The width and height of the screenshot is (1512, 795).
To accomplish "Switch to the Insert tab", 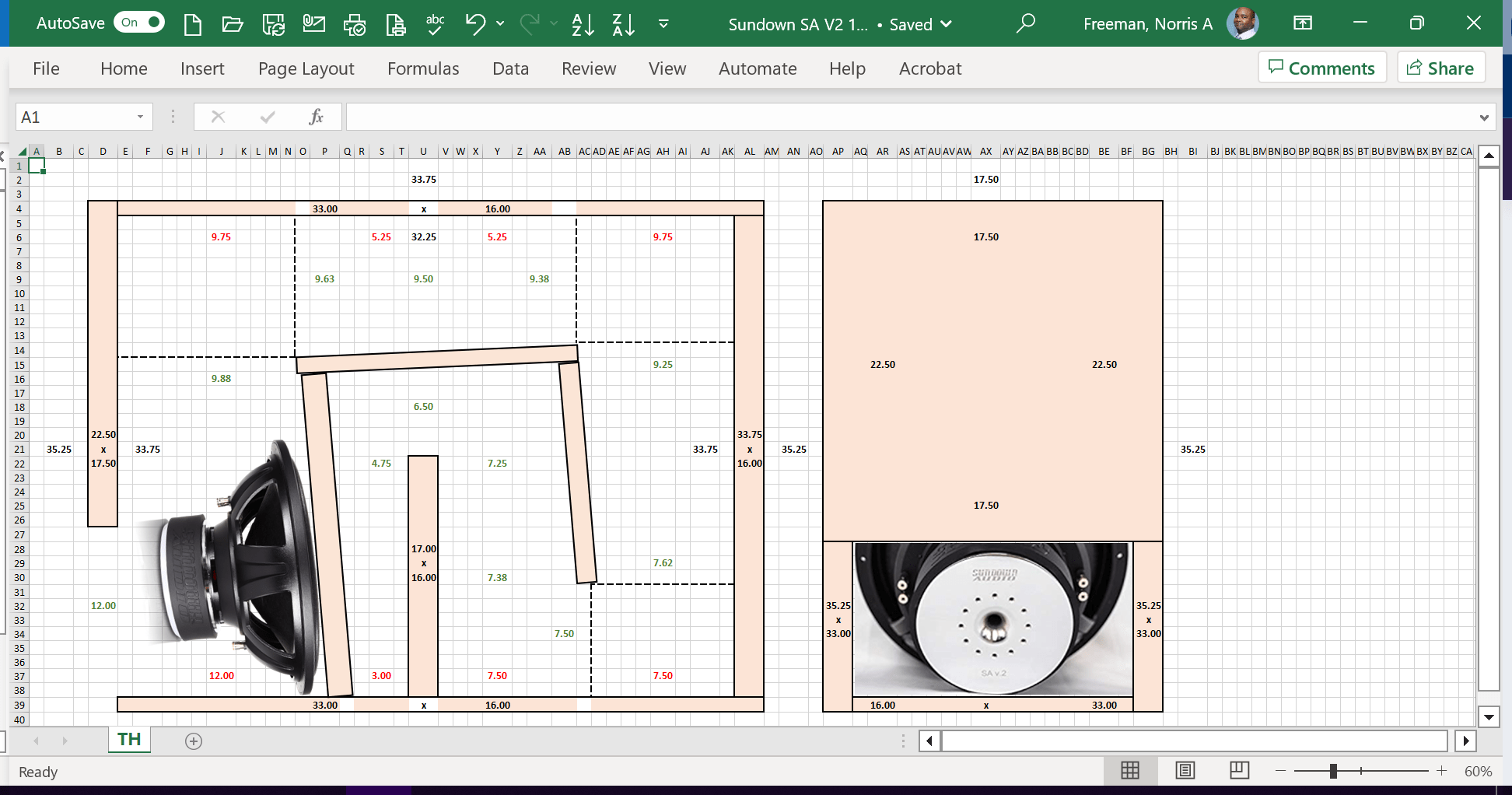I will [x=202, y=68].
